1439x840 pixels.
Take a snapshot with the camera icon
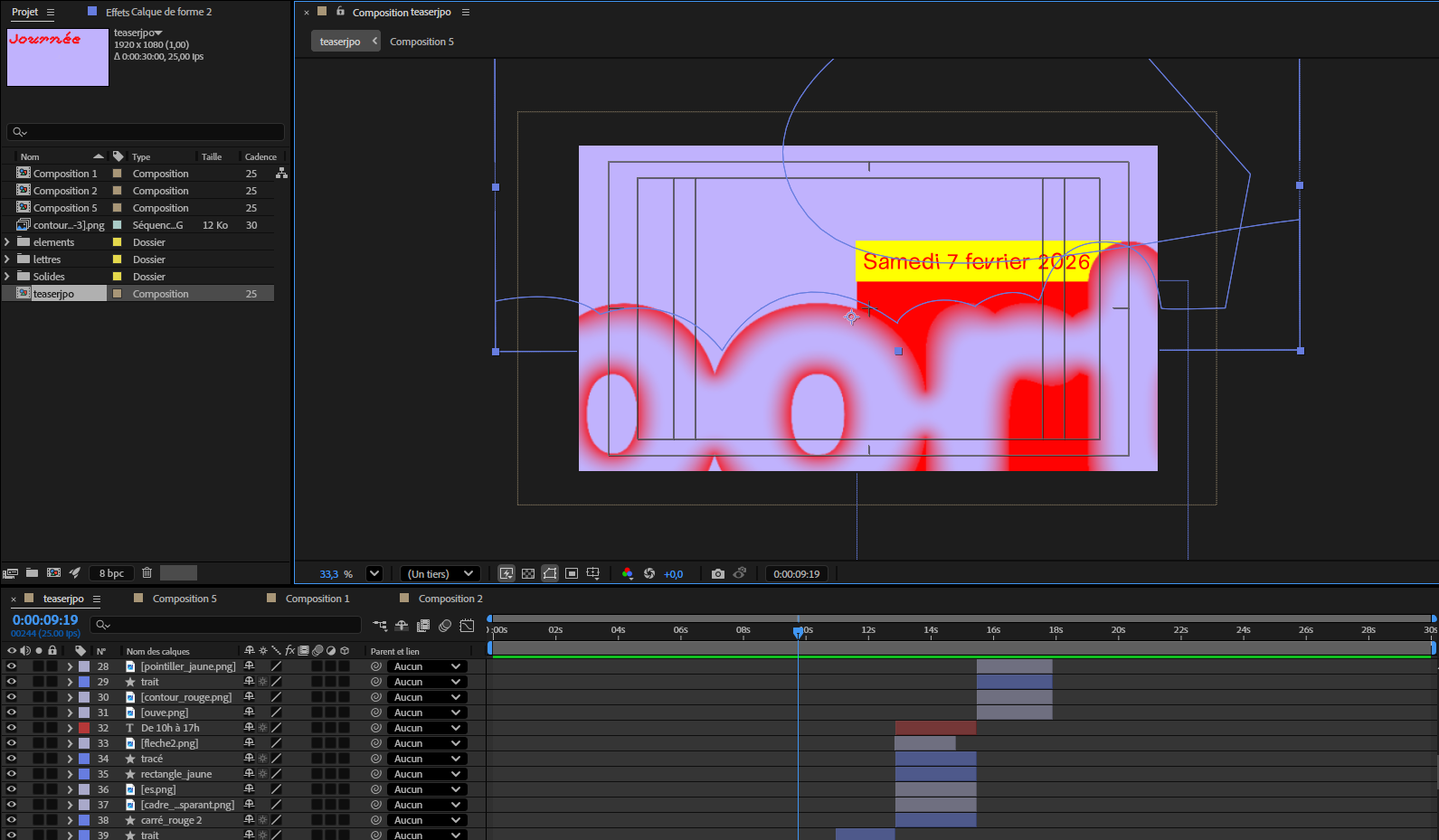tap(718, 573)
